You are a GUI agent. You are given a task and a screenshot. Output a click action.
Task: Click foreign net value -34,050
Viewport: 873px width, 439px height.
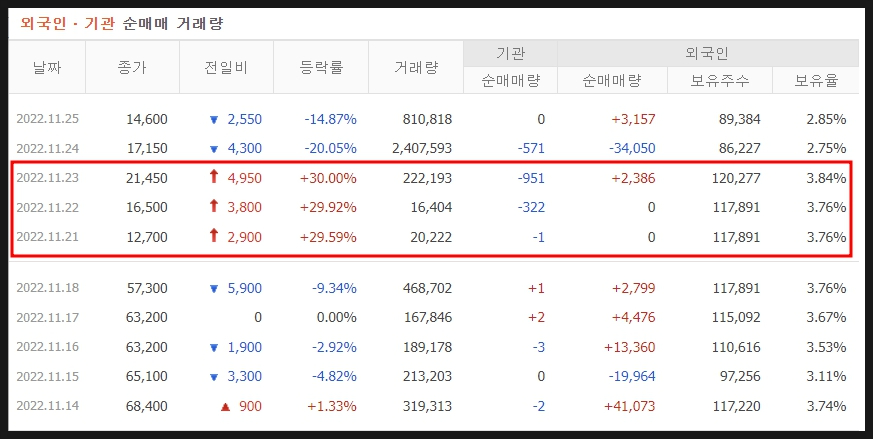tap(632, 149)
